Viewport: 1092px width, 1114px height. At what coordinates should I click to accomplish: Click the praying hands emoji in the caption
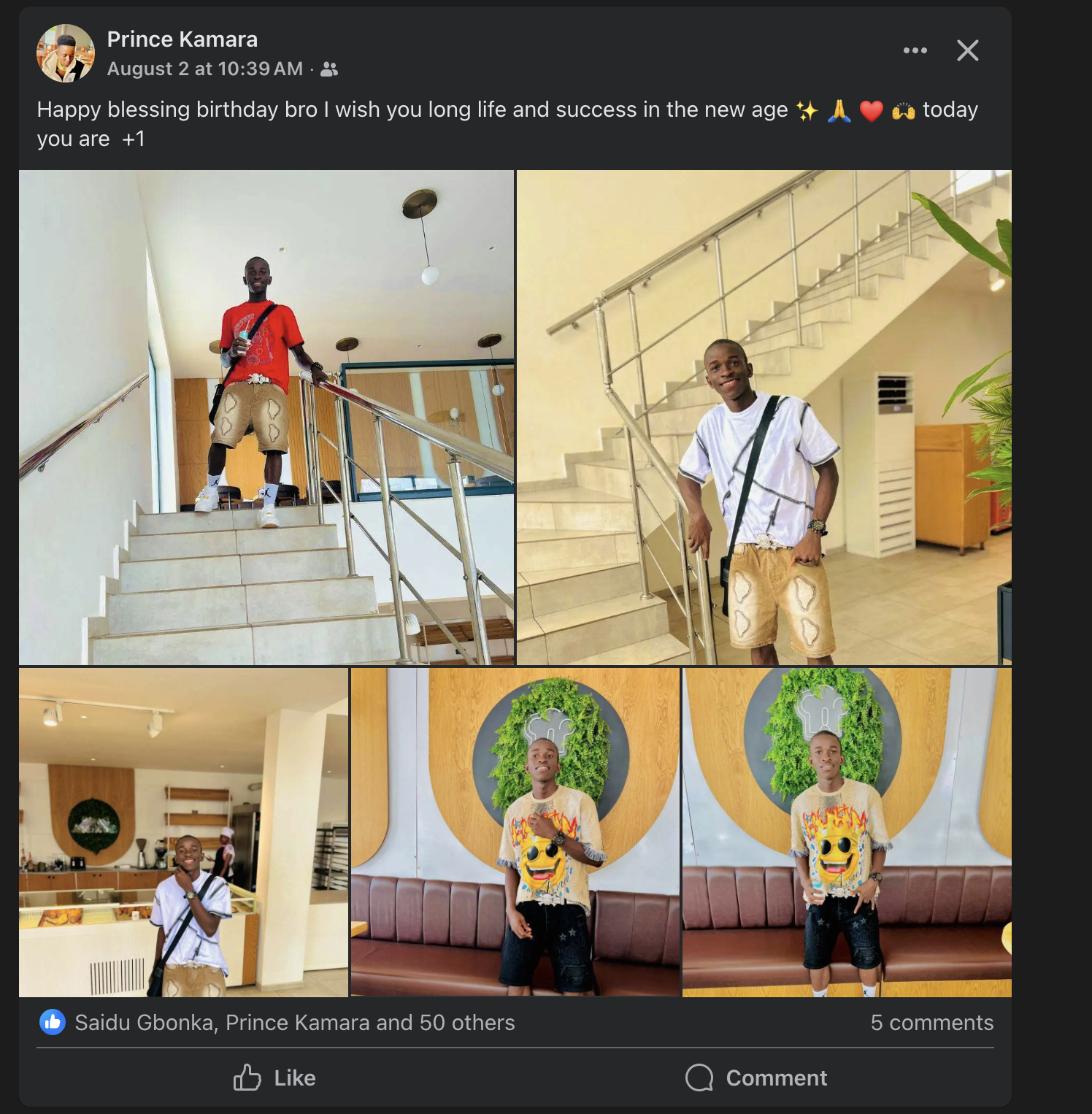[839, 111]
